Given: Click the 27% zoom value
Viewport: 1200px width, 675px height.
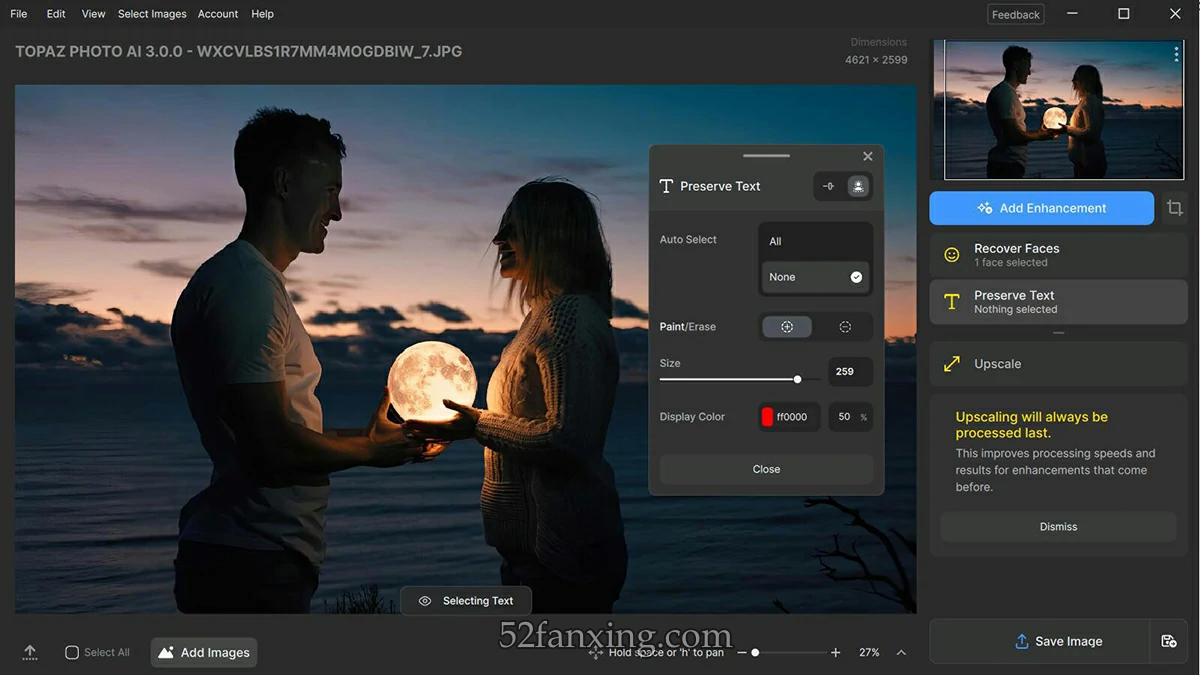Looking at the screenshot, I should pos(869,653).
